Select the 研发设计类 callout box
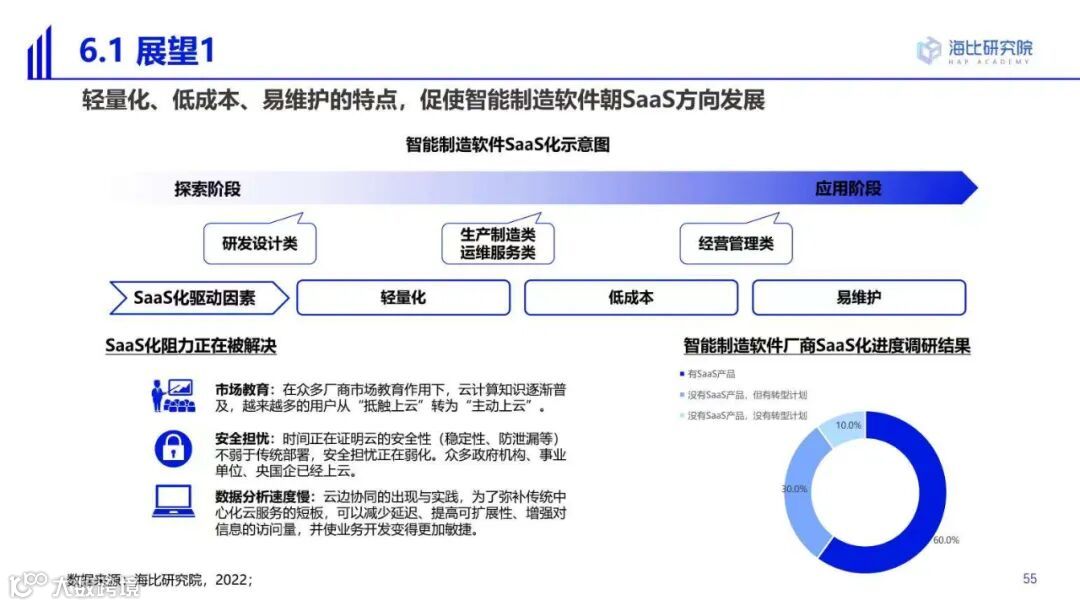Viewport: 1080px width, 606px height. pos(260,243)
